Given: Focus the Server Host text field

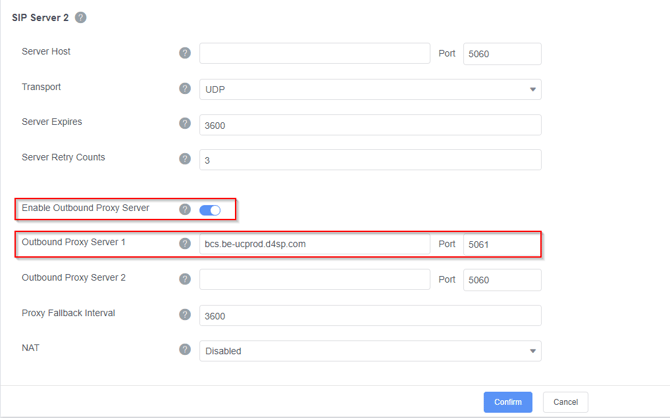Looking at the screenshot, I should (x=314, y=53).
